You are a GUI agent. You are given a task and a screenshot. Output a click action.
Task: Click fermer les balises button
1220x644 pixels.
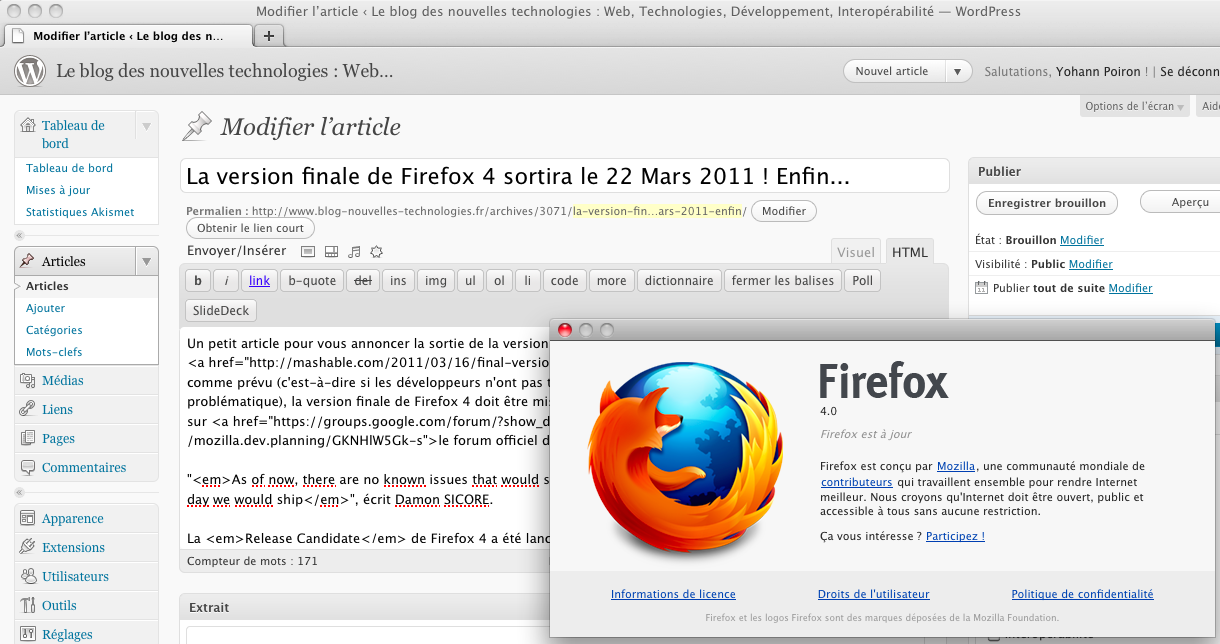coord(783,281)
